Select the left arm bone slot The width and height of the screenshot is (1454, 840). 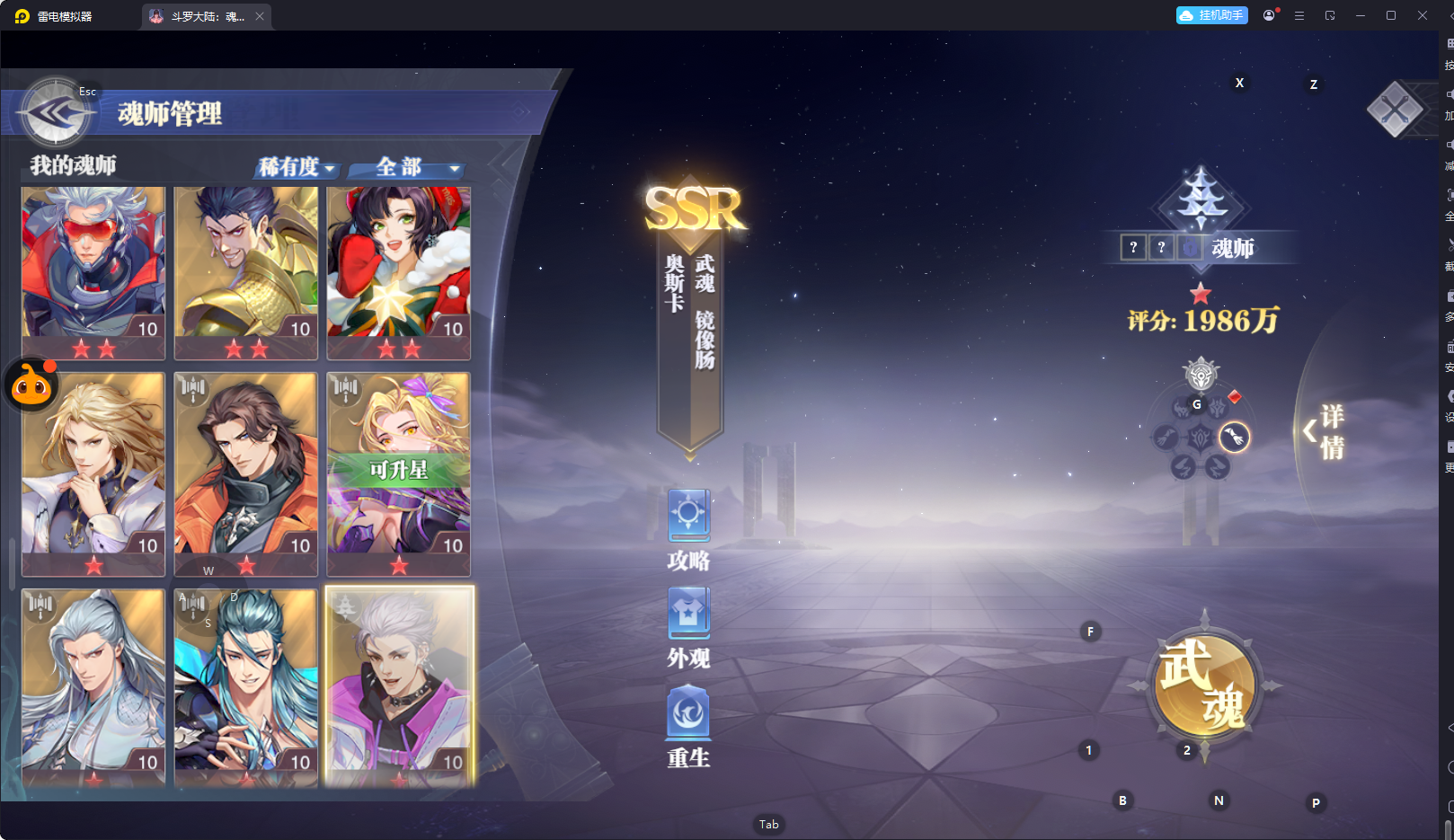click(1166, 438)
